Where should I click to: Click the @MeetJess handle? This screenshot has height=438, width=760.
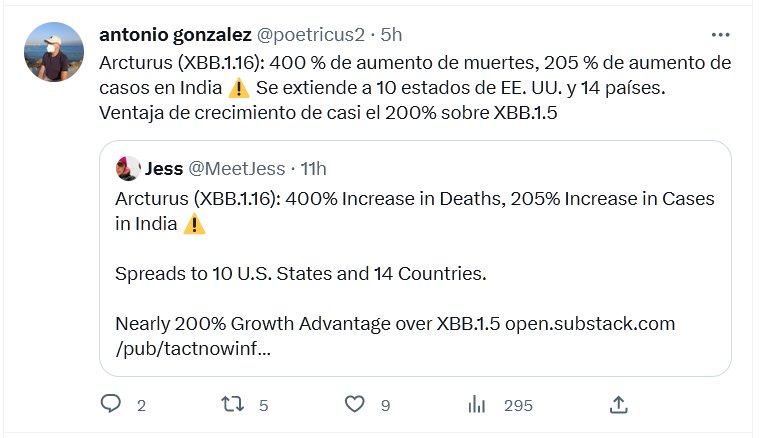[238, 169]
